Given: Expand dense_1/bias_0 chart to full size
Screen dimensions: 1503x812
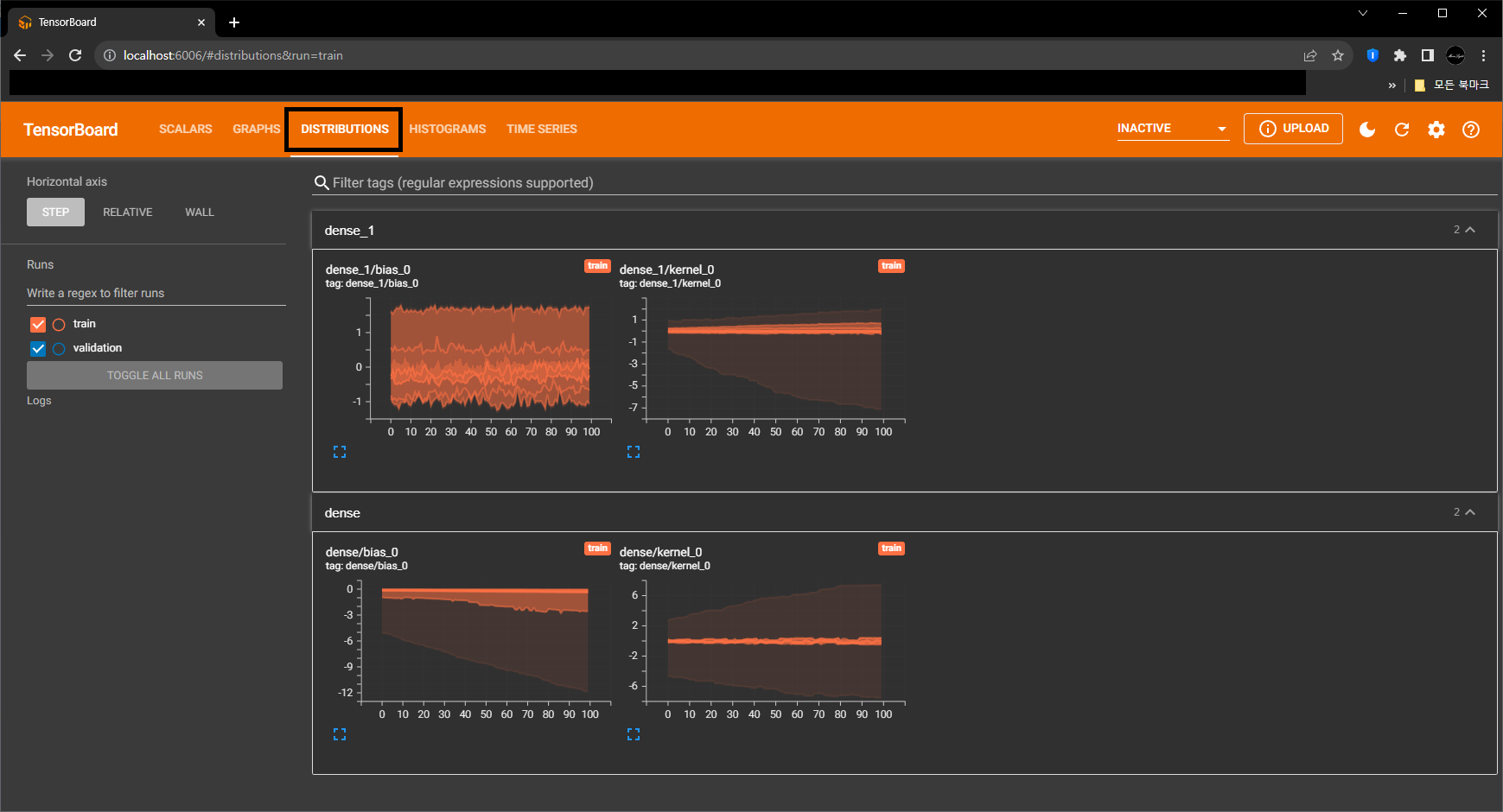Looking at the screenshot, I should (x=340, y=452).
